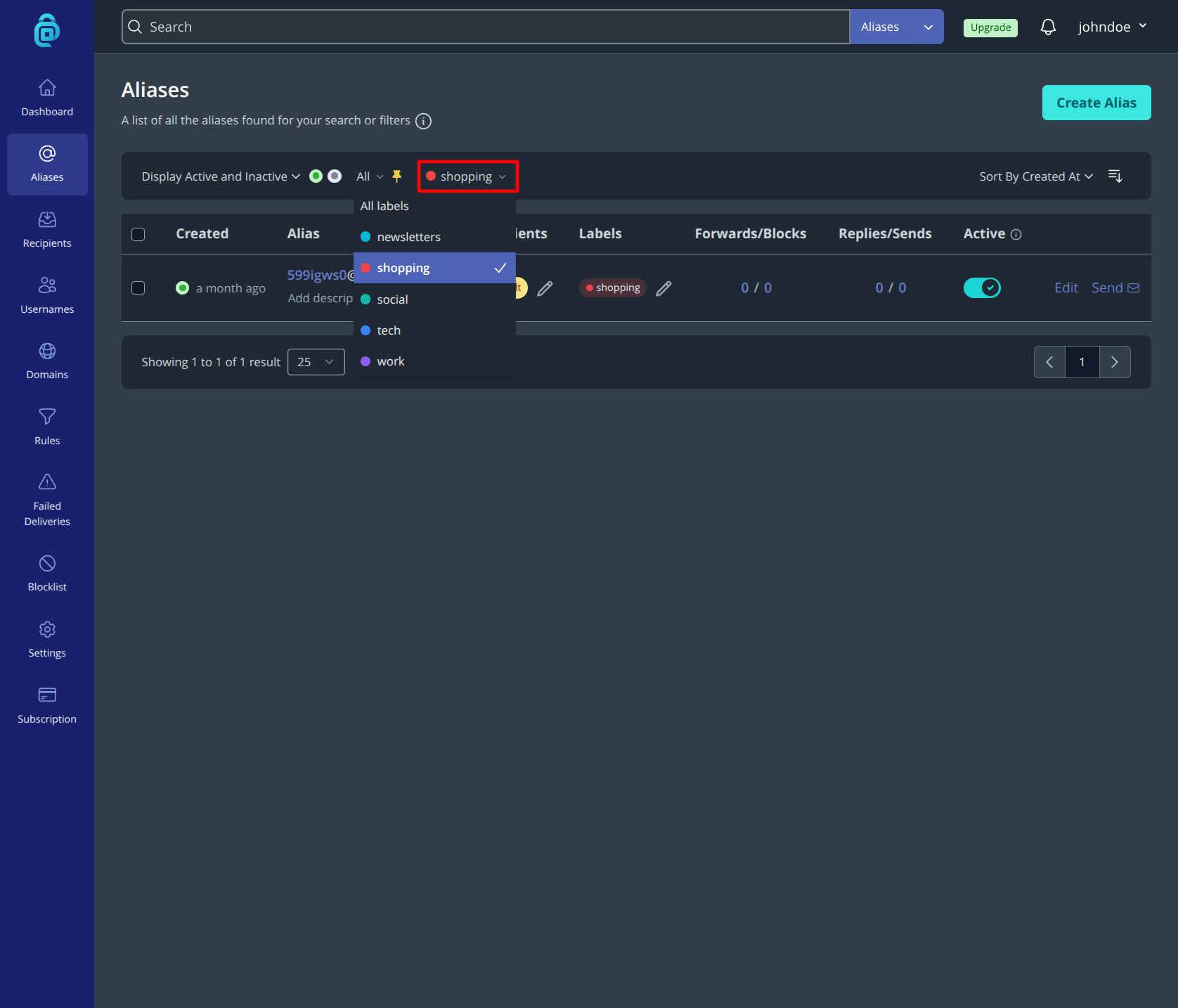Click the Labels column header
The width and height of the screenshot is (1178, 1008).
tap(600, 233)
